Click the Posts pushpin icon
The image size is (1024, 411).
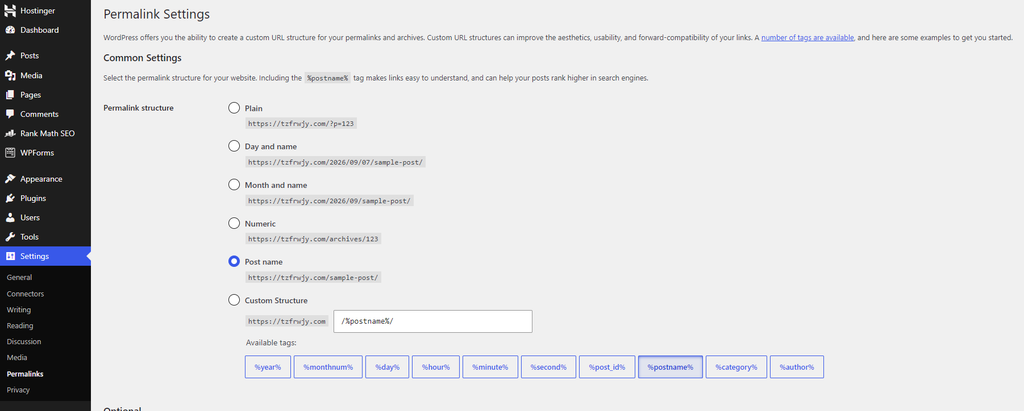(x=10, y=56)
